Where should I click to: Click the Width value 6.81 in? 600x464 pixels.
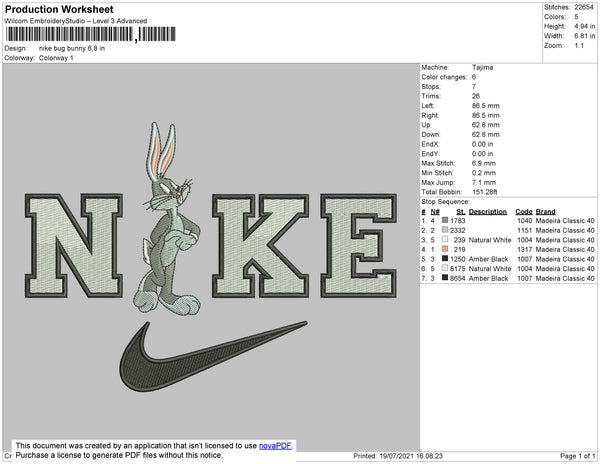pyautogui.click(x=585, y=36)
